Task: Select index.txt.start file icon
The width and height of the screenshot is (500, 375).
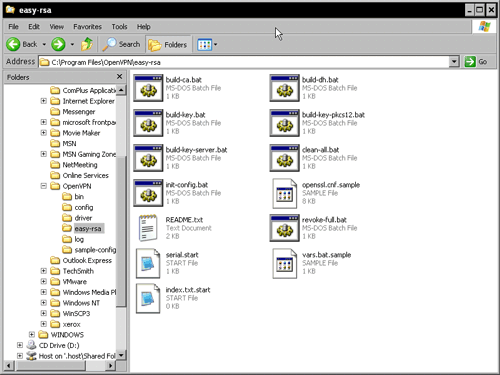Action: [148, 298]
